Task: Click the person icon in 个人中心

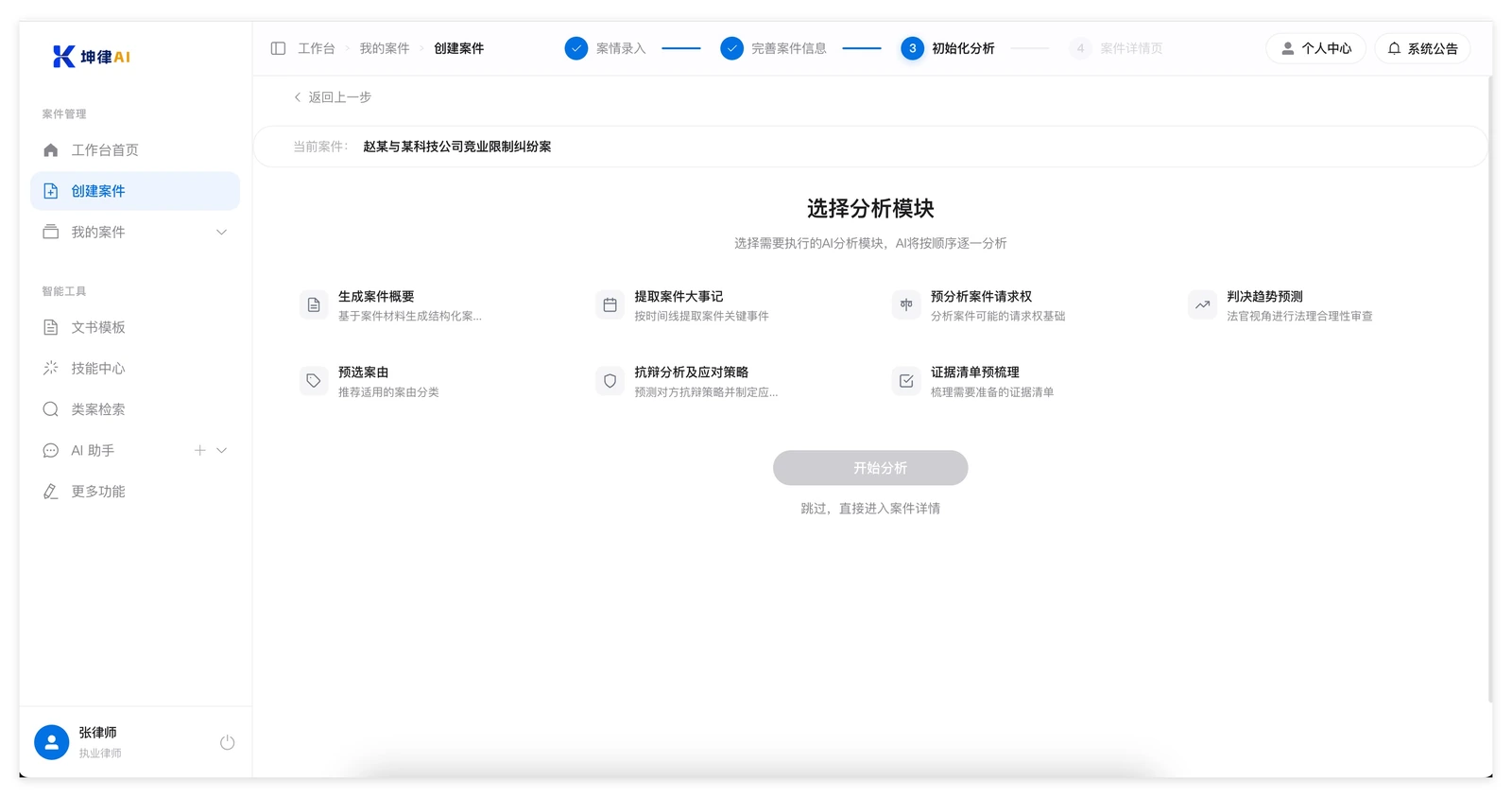Action: 1287,48
